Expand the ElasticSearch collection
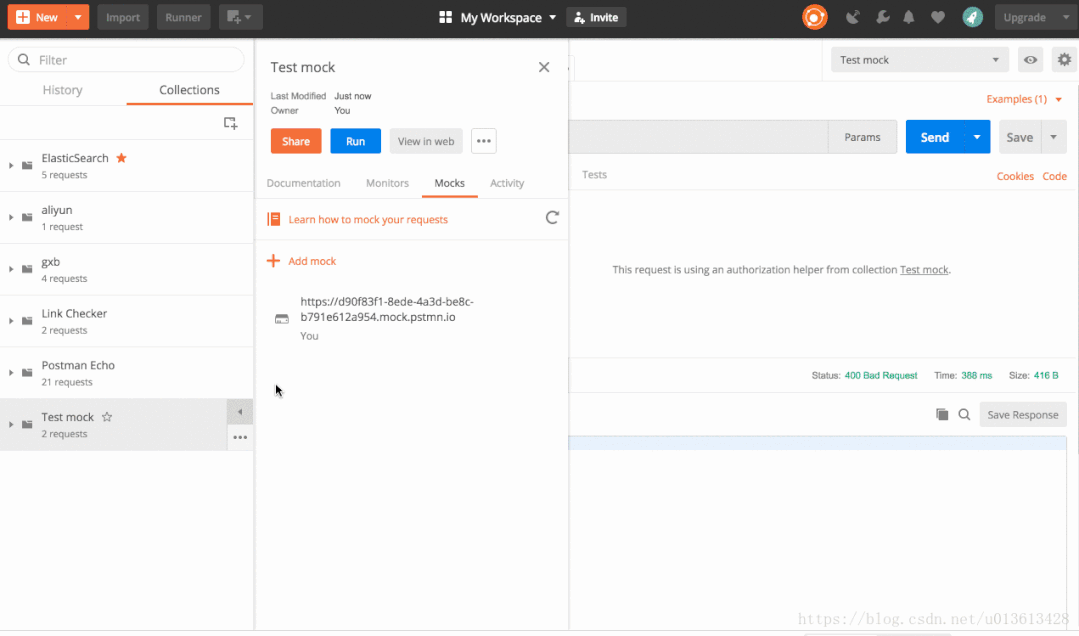The image size is (1079, 636). tap(11, 165)
